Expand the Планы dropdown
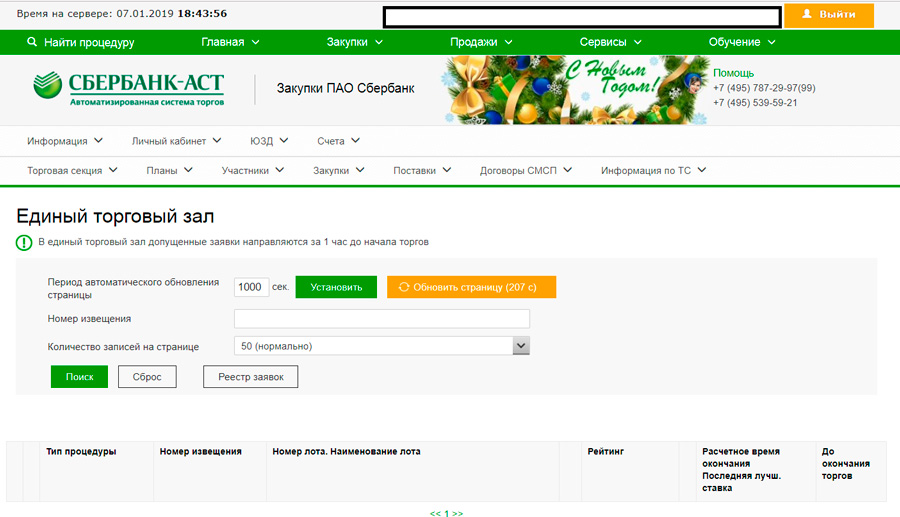900x517 pixels. (x=169, y=170)
